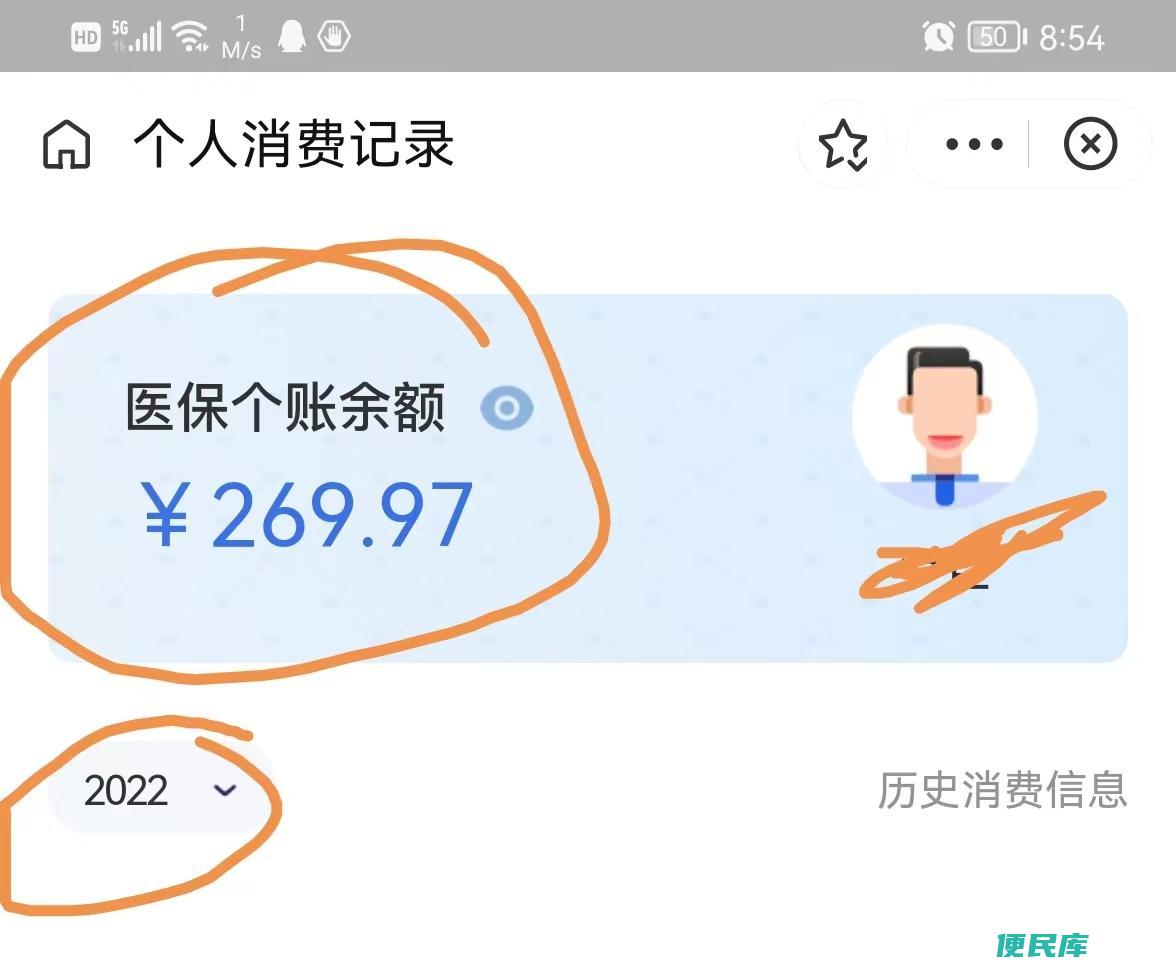
Task: Tap the battery indicator in status bar
Action: pyautogui.click(x=997, y=37)
